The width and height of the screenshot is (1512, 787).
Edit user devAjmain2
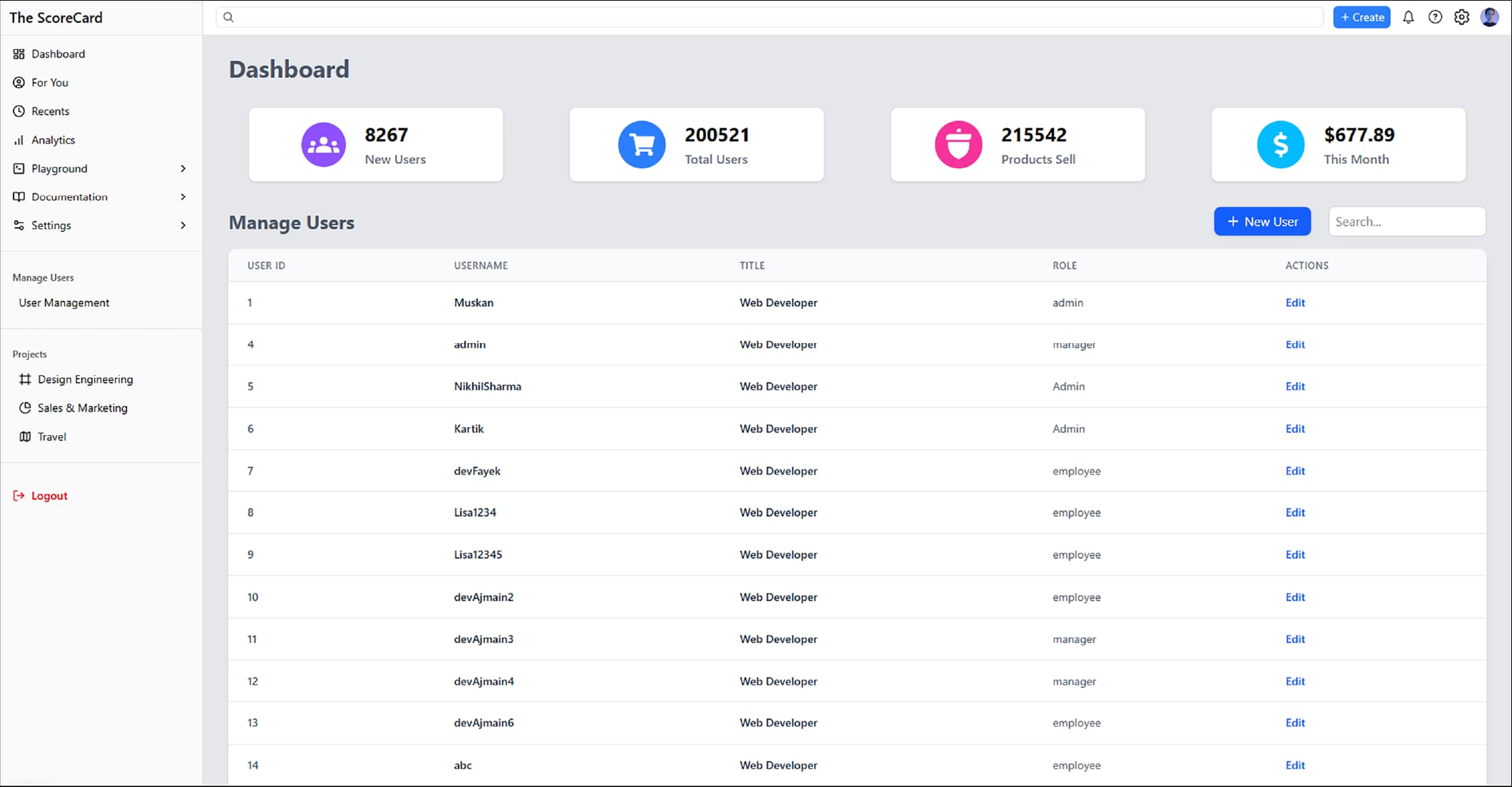tap(1295, 597)
